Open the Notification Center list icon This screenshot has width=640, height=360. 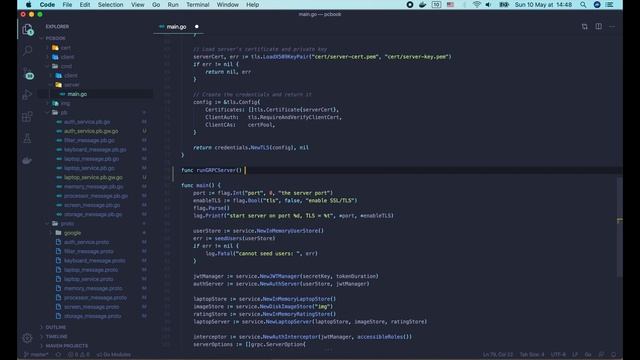tap(609, 4)
